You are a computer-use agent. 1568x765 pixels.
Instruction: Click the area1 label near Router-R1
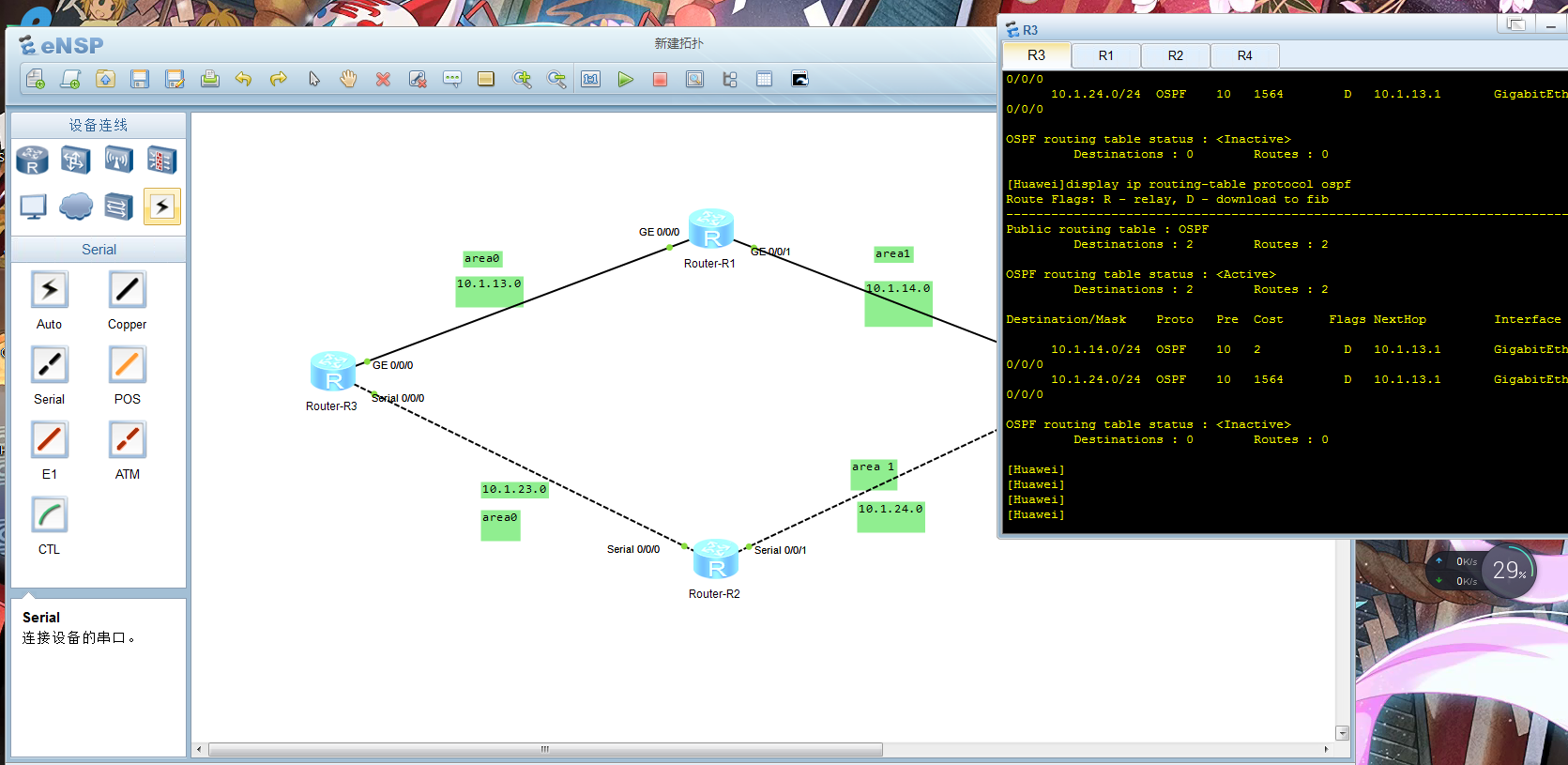tap(892, 253)
